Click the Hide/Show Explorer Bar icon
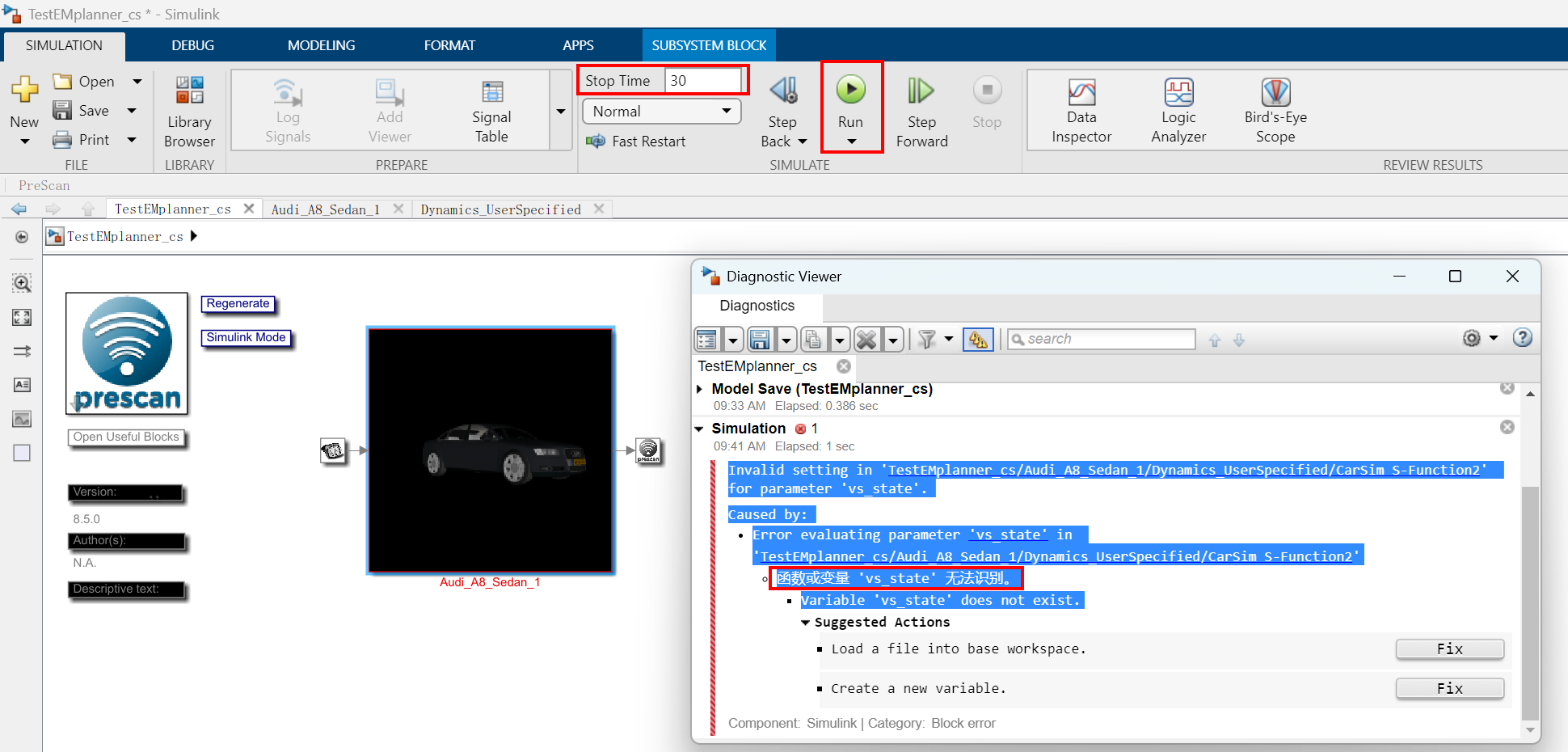Screen dimensions: 1568x752 (x=22, y=237)
